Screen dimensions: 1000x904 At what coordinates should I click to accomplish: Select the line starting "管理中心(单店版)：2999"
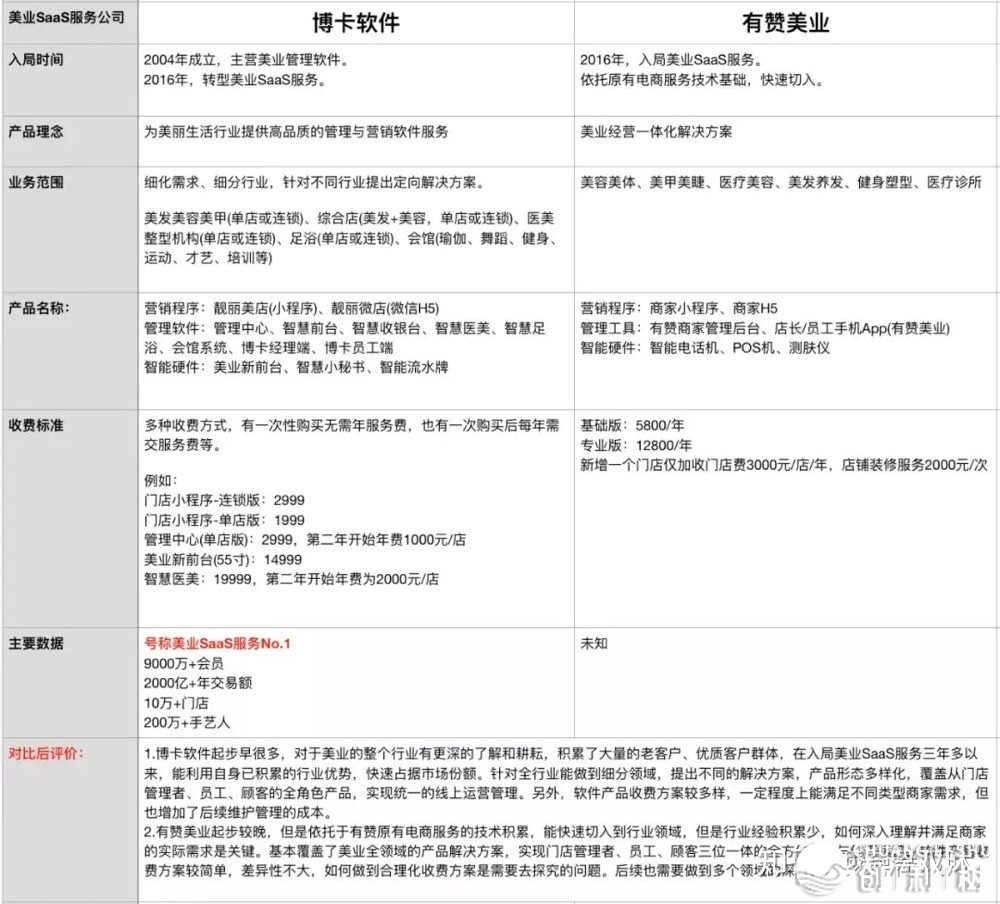[x=305, y=540]
